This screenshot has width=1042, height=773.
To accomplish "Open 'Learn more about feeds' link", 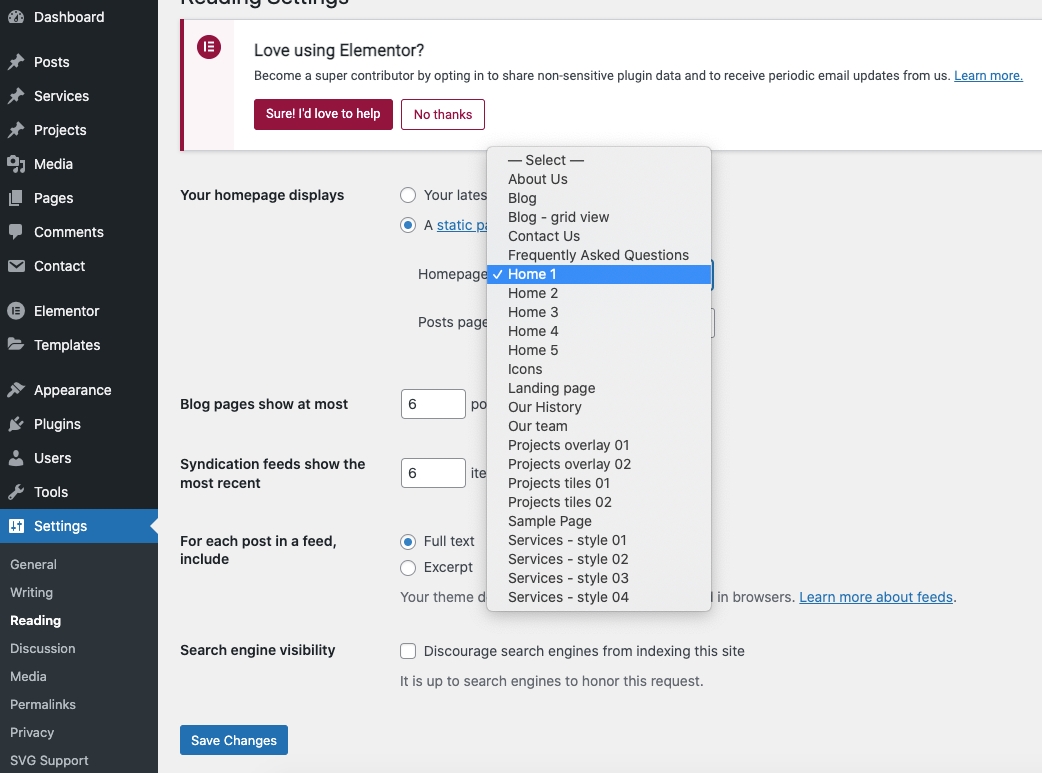I will tap(876, 597).
